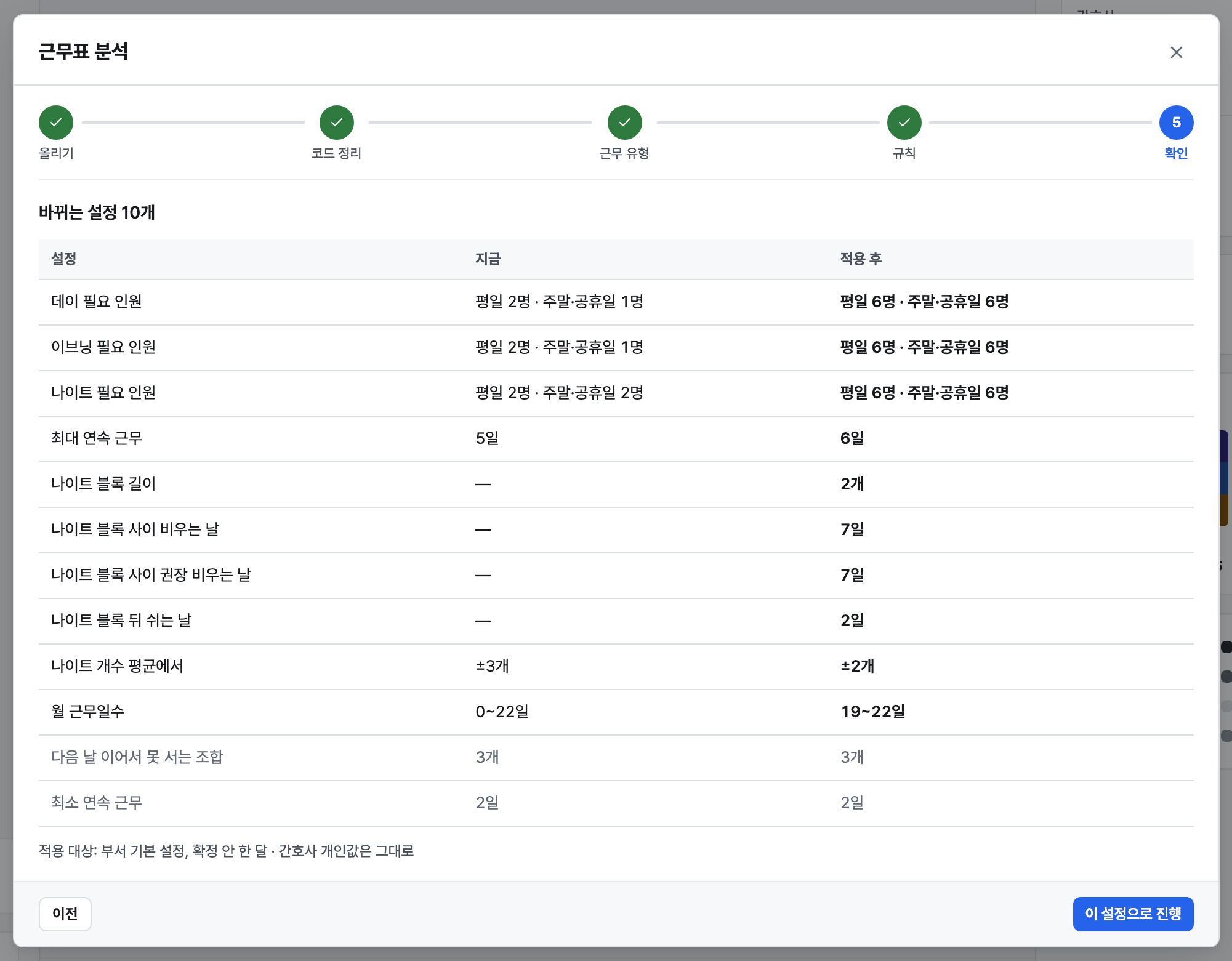Click 나이트 블록 사이 권장 비우는 날

[151, 575]
